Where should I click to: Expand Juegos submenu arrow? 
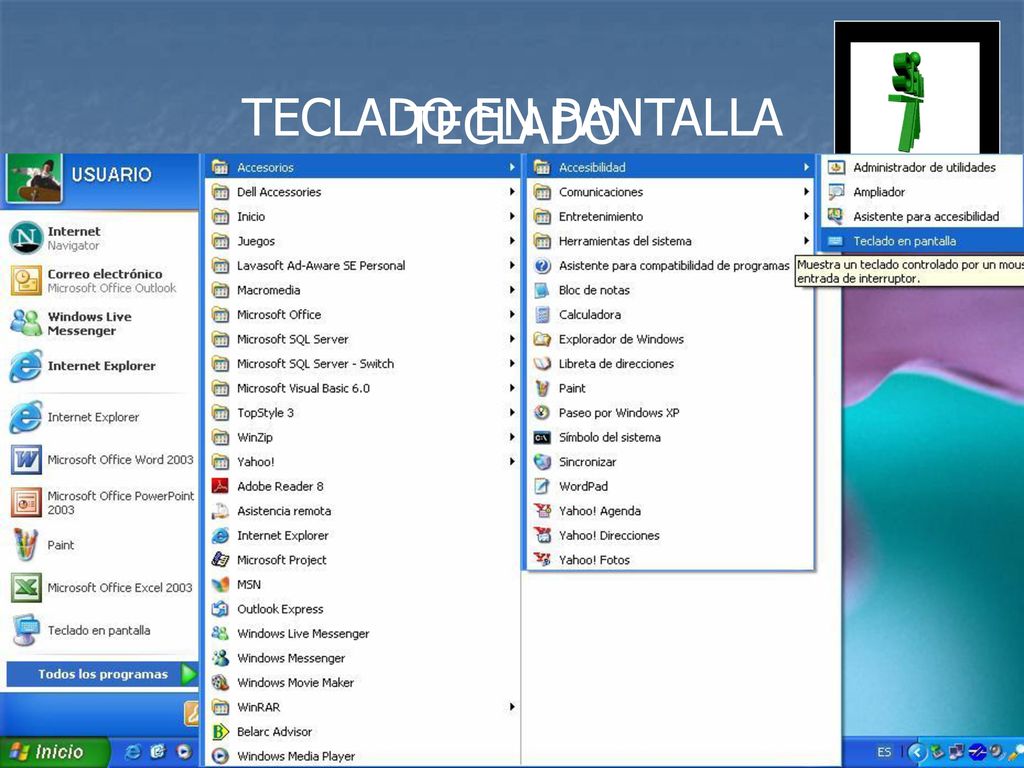tap(512, 241)
